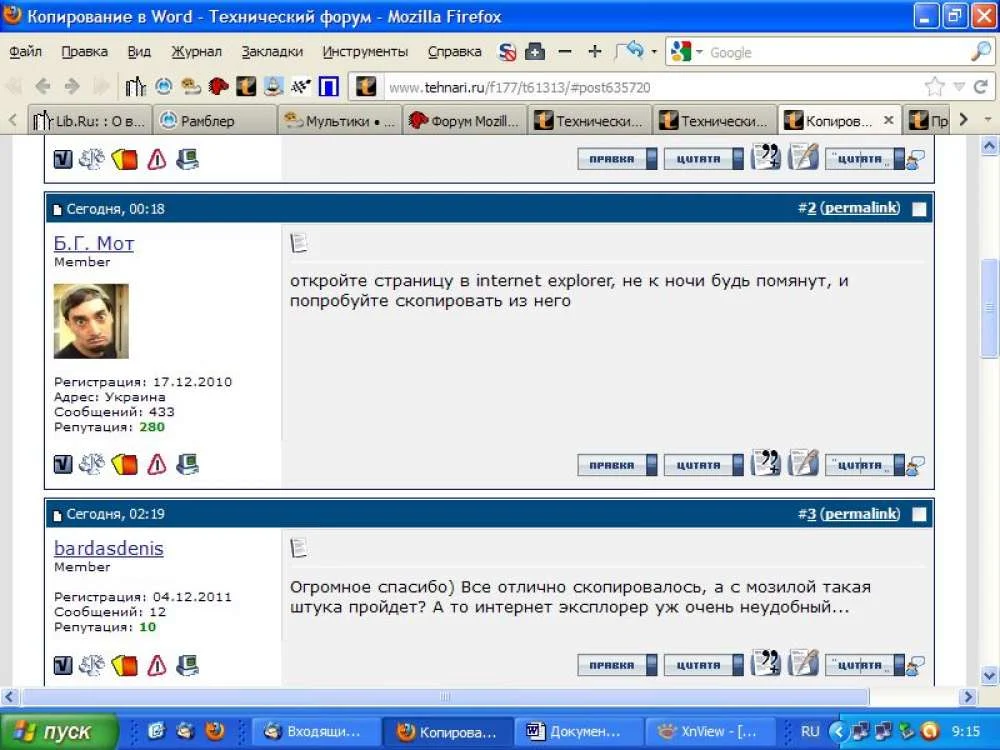
Task: Click the Rambler bookmark icon in toolbar
Action: 164,86
